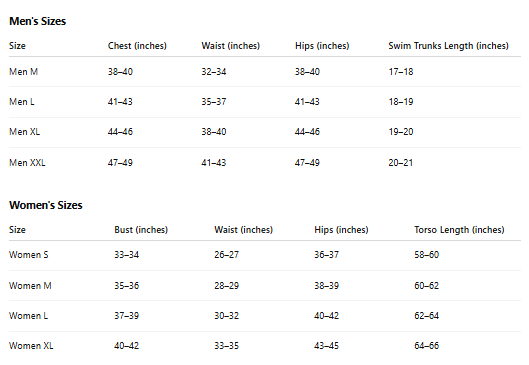Click Men L waist value 35–37

click(214, 102)
